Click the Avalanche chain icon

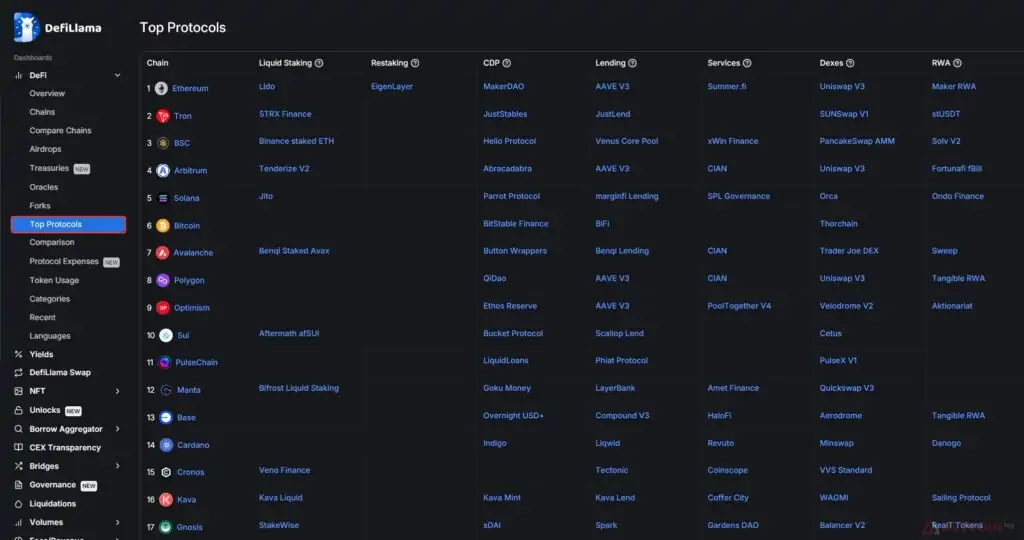click(163, 253)
